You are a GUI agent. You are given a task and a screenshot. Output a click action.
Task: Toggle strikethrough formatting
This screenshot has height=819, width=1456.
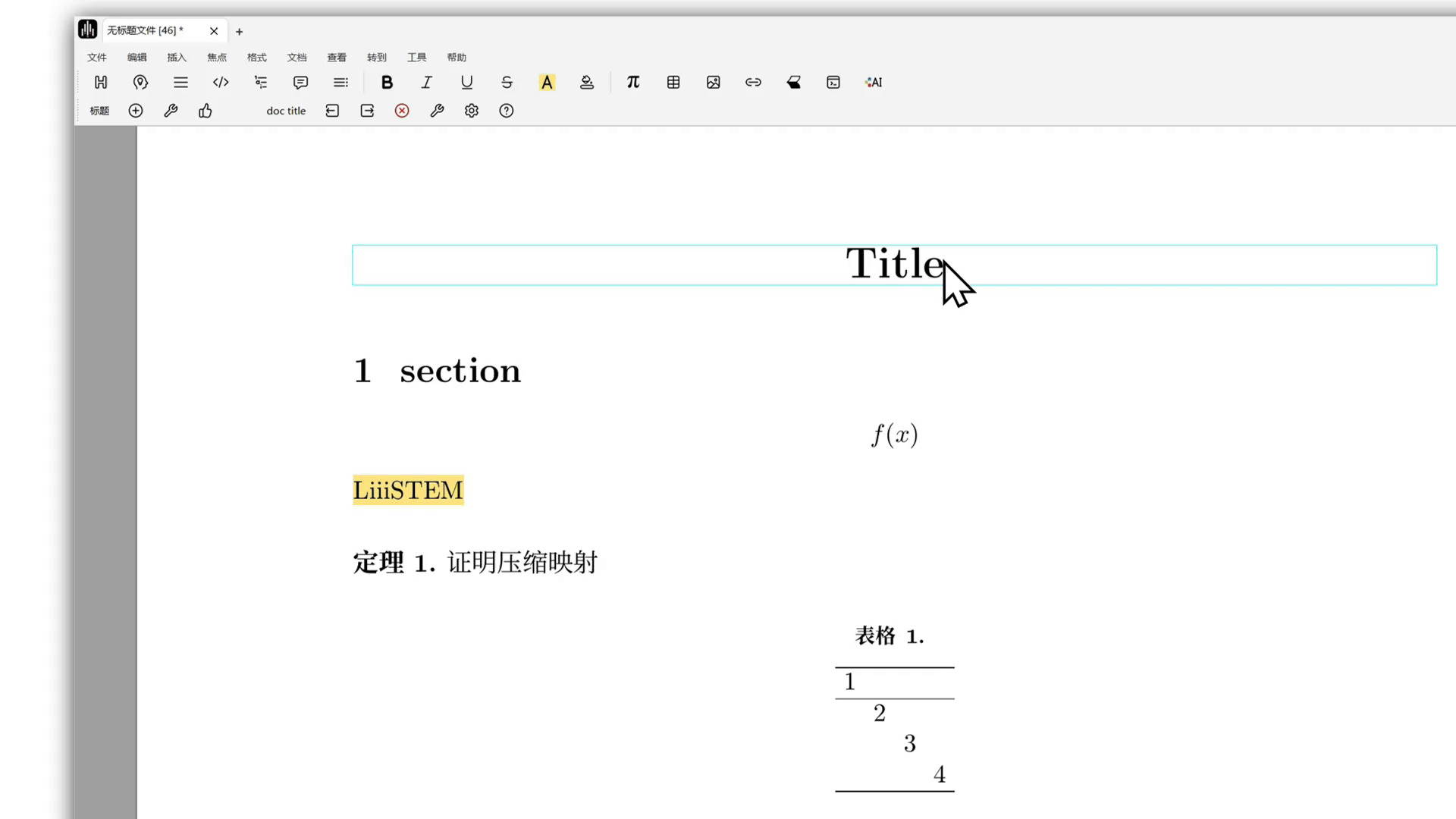coord(507,82)
